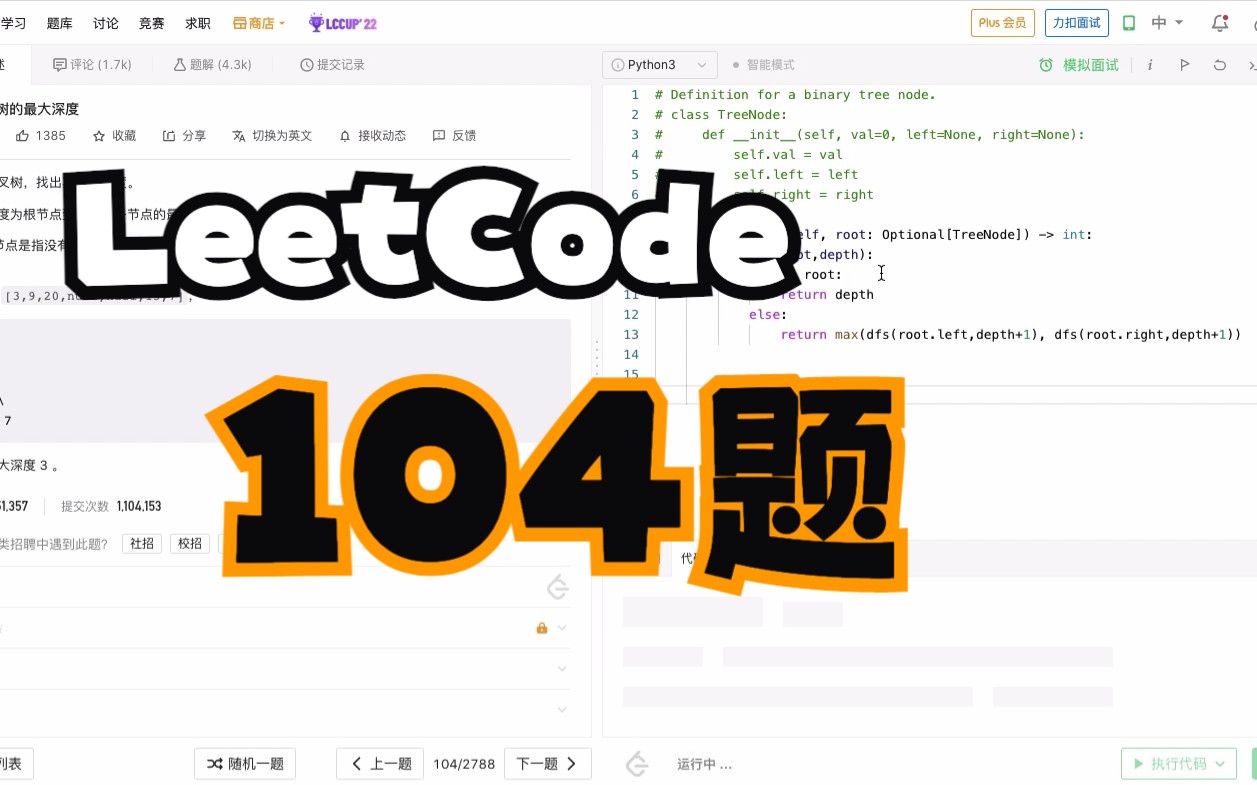The image size is (1257, 785).
Task: Click the flag submission icon in editor toolbar
Action: [1184, 64]
